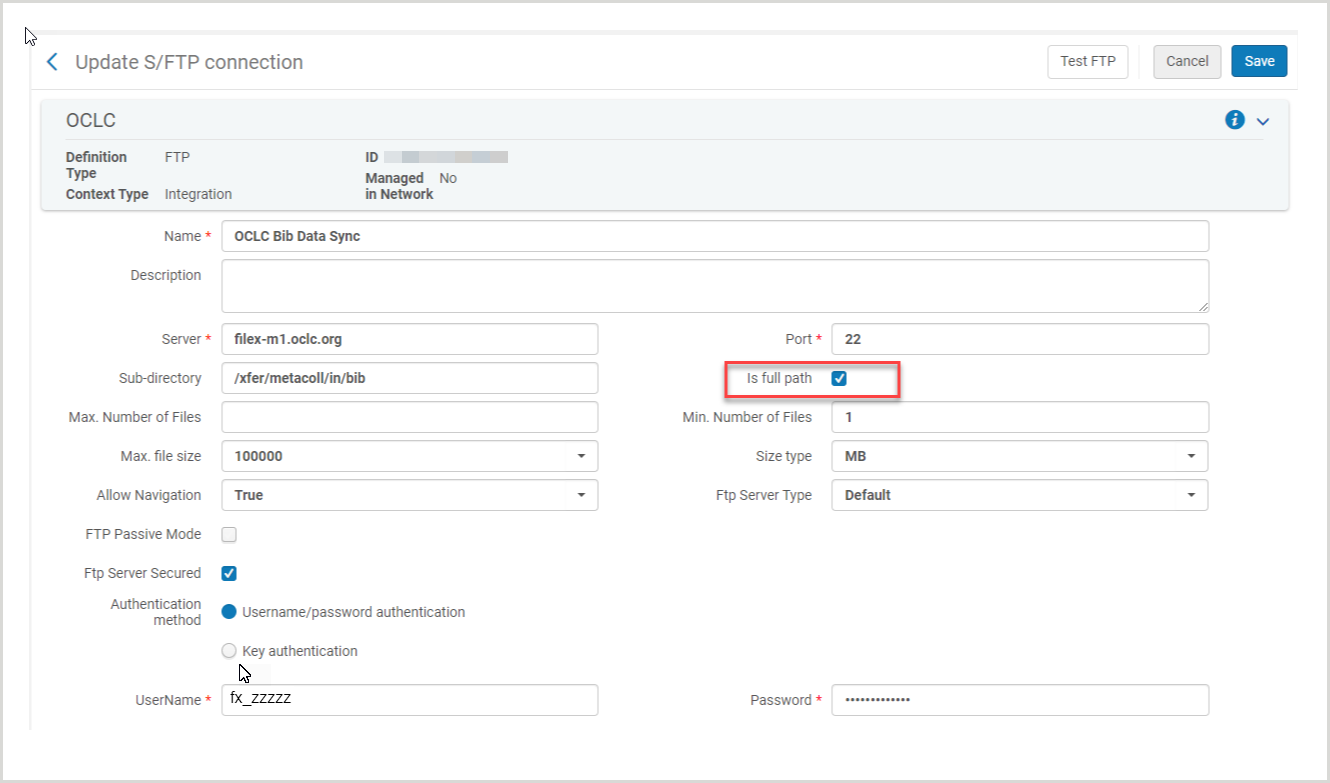Click the Password input field
The width and height of the screenshot is (1330, 783).
1020,700
